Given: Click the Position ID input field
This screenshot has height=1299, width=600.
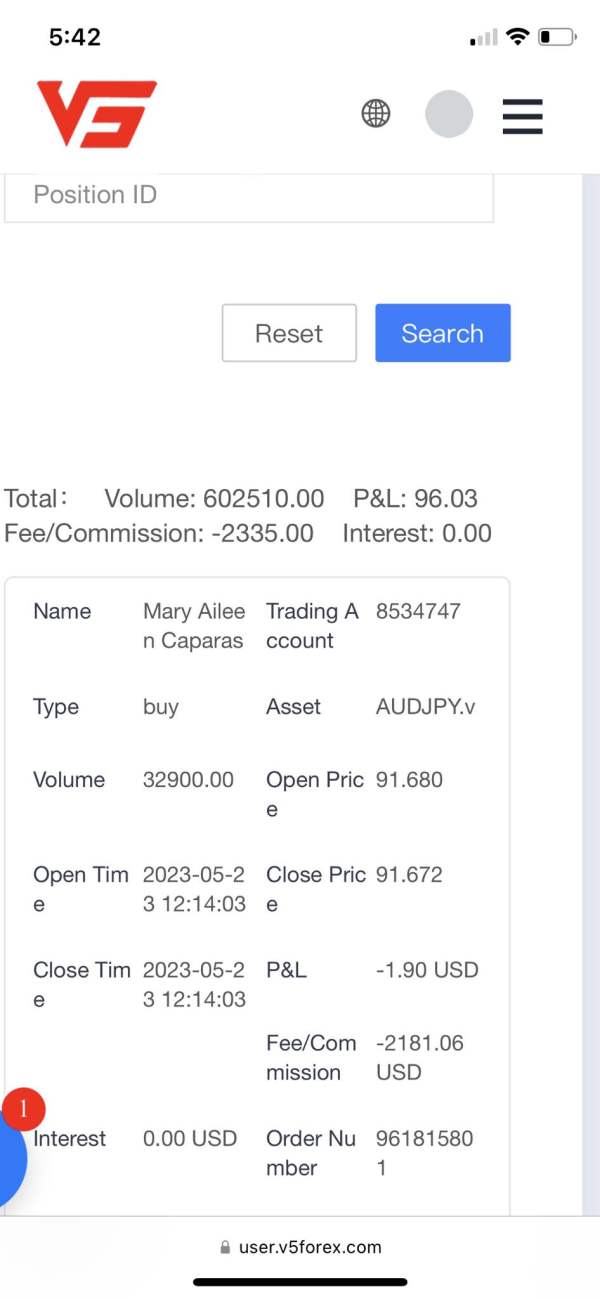Looking at the screenshot, I should (x=248, y=195).
